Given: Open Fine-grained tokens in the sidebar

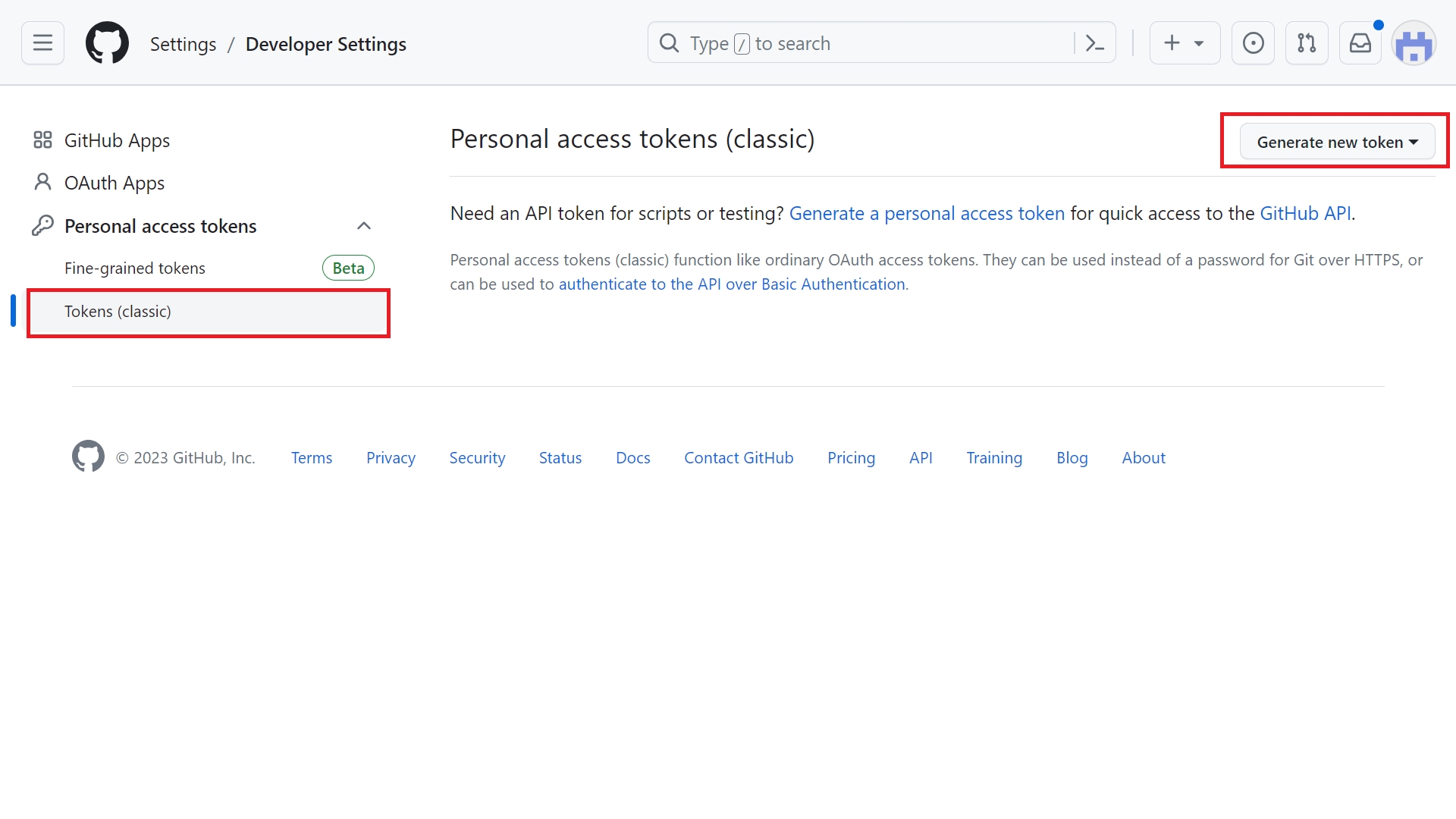Looking at the screenshot, I should tap(135, 268).
